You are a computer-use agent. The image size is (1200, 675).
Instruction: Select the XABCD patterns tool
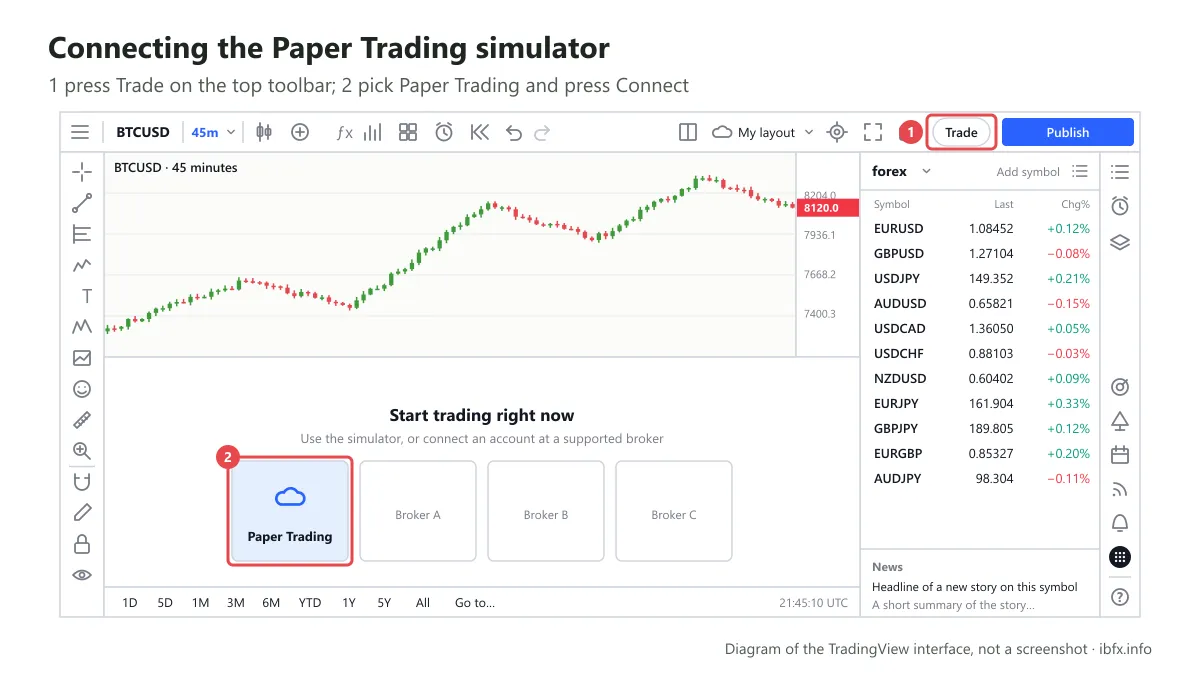[x=82, y=327]
